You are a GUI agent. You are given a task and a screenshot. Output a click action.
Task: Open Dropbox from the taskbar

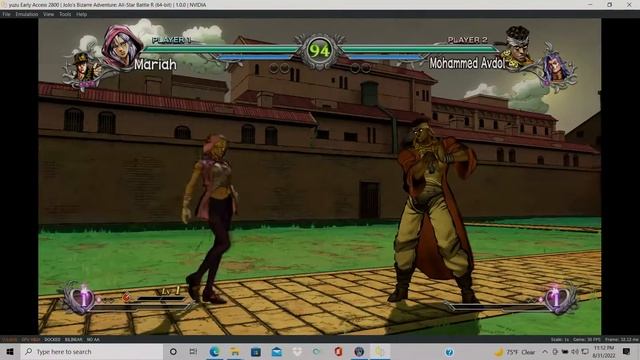point(297,351)
